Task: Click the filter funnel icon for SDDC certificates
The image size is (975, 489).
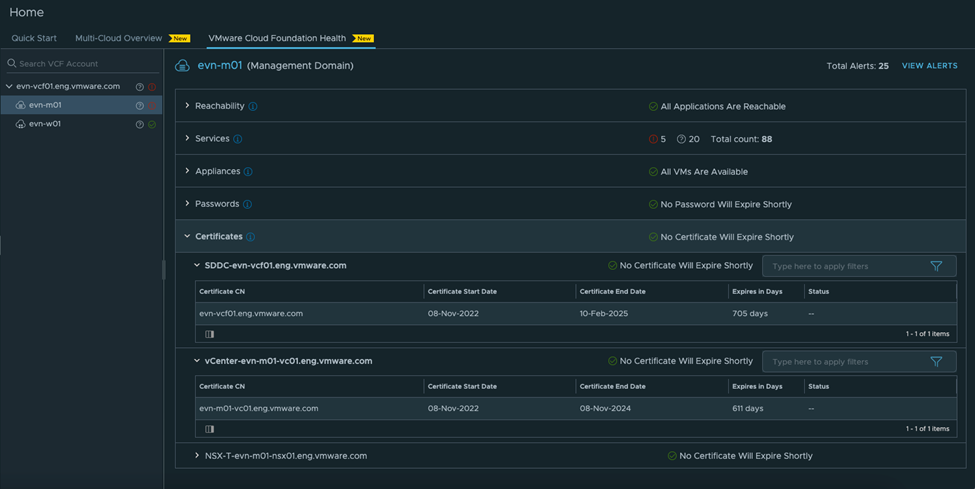Action: coord(936,266)
